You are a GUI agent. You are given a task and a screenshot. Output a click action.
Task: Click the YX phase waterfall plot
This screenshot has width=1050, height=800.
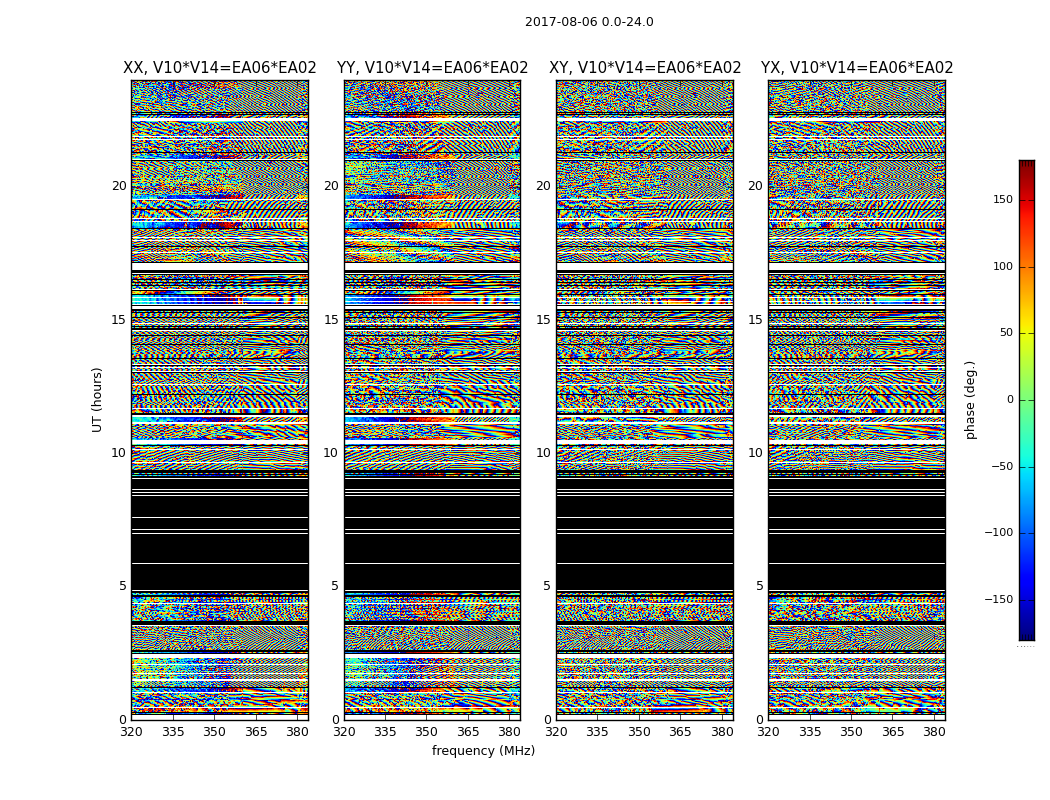[856, 400]
